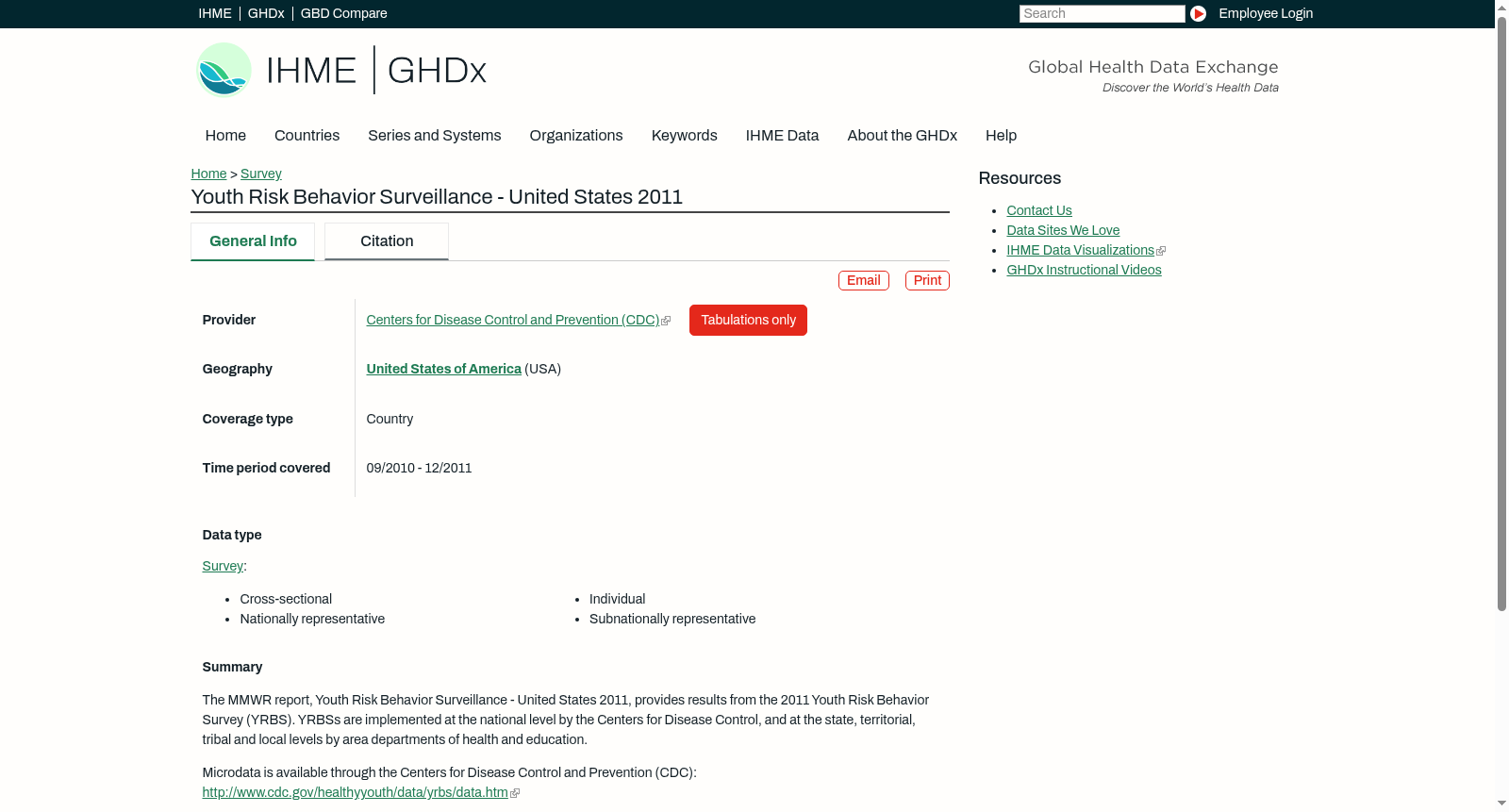
Task: Click the Tabulations only red badge
Action: [748, 320]
